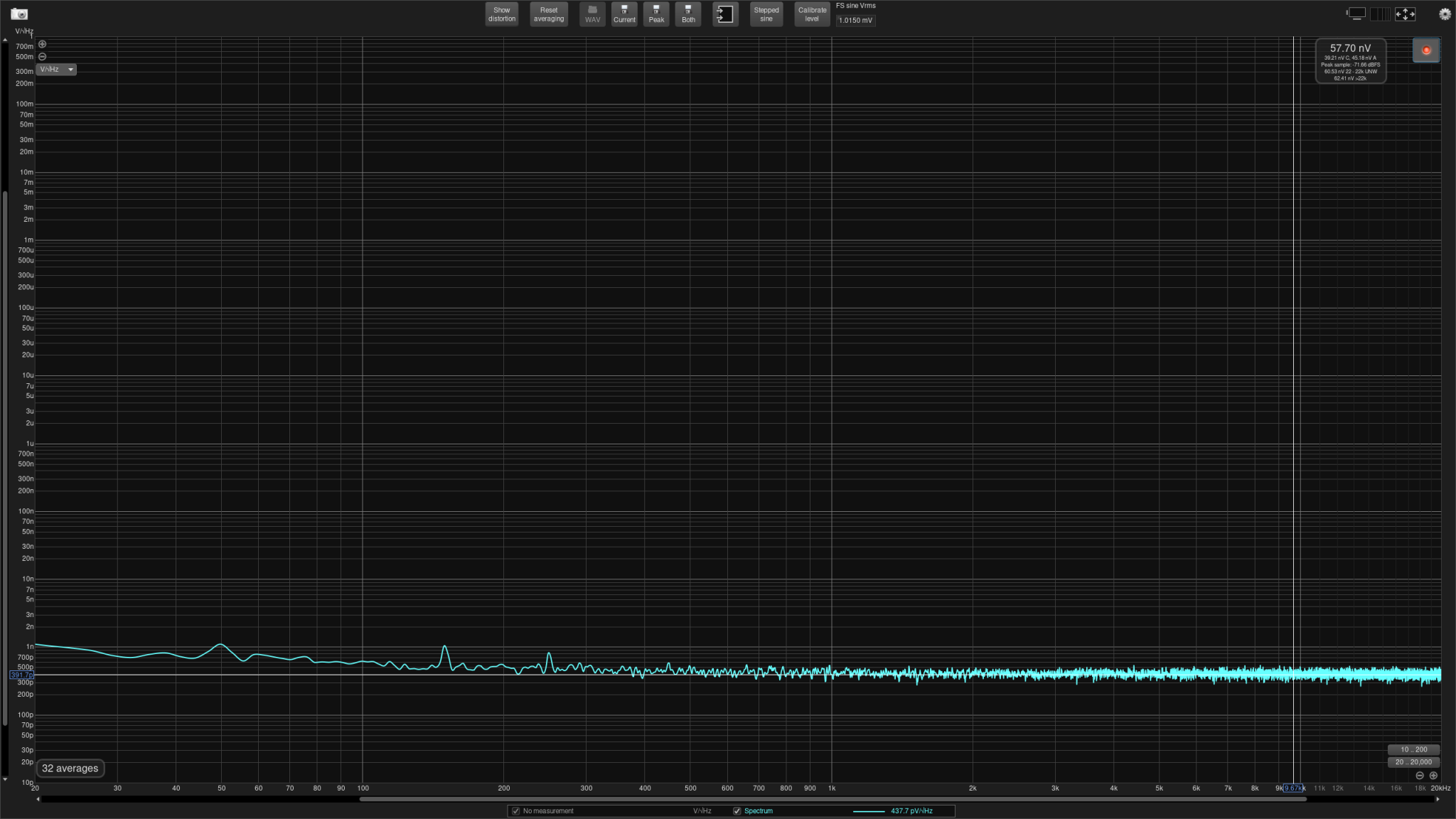Click the 57.70 nV level readout panel

pos(1350,61)
